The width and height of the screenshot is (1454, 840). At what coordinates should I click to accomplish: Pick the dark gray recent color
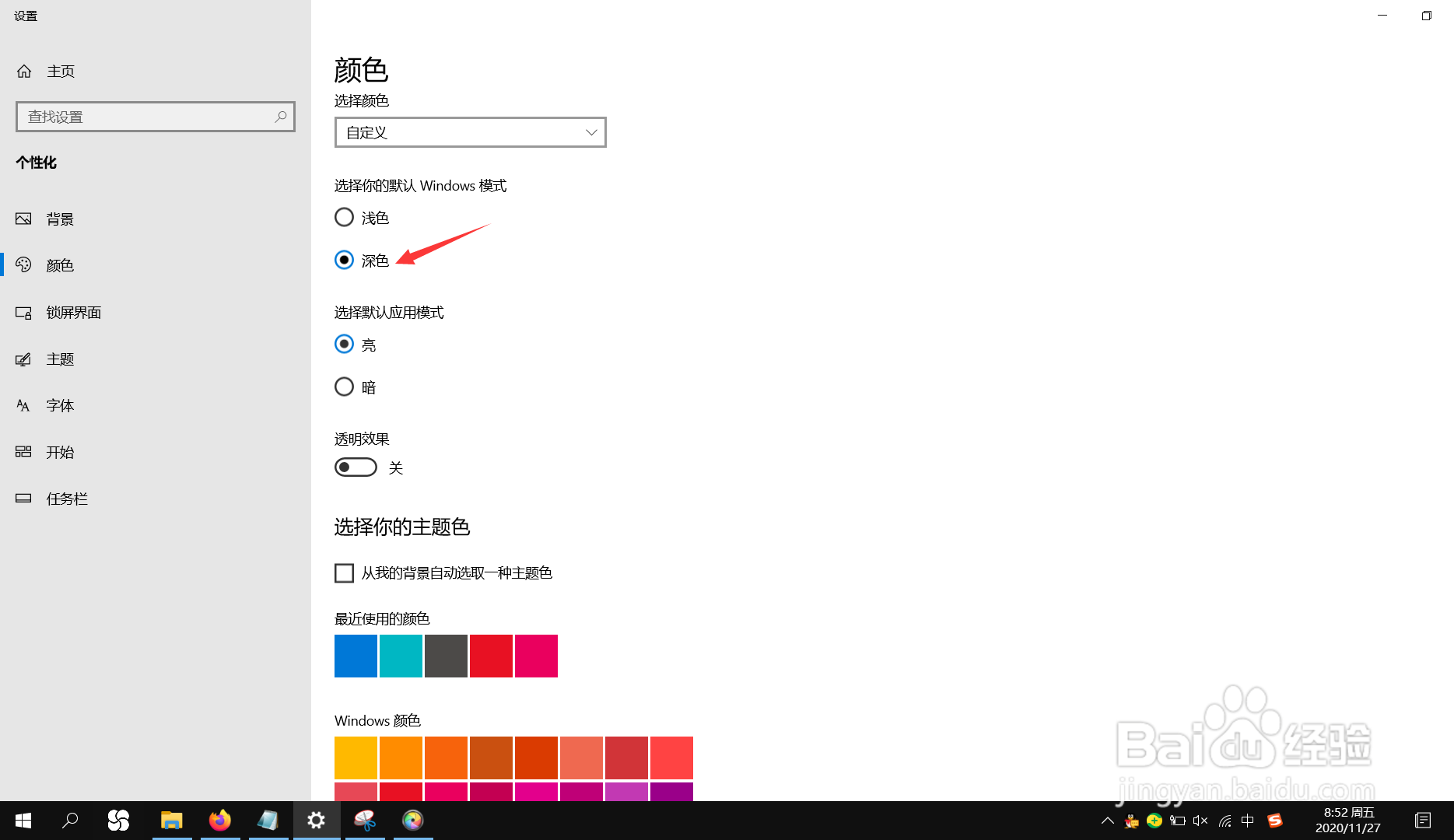446,656
